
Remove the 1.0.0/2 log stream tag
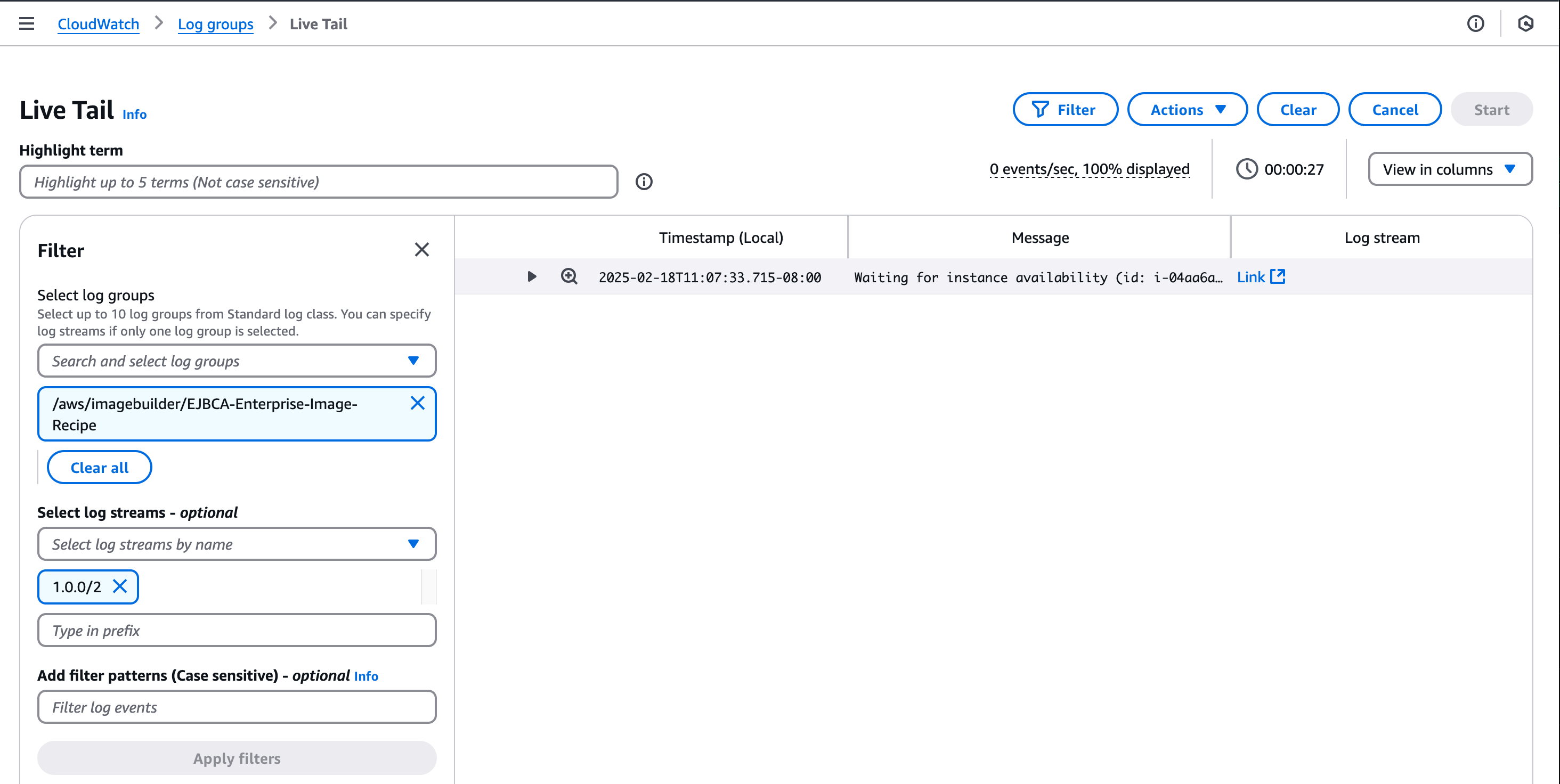pos(120,586)
